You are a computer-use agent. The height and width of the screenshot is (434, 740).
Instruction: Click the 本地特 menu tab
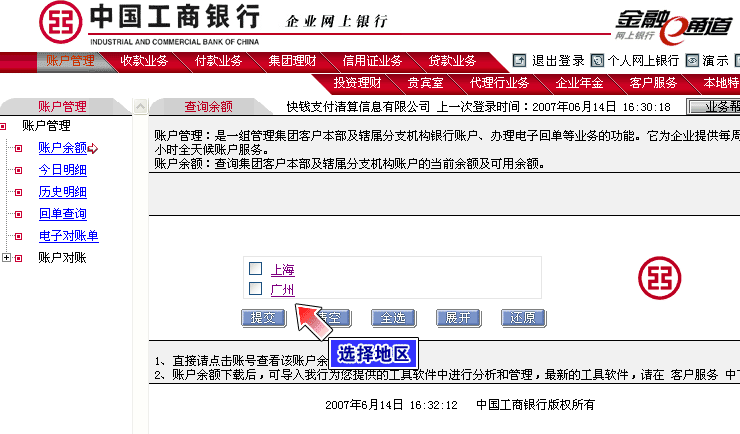click(x=721, y=83)
